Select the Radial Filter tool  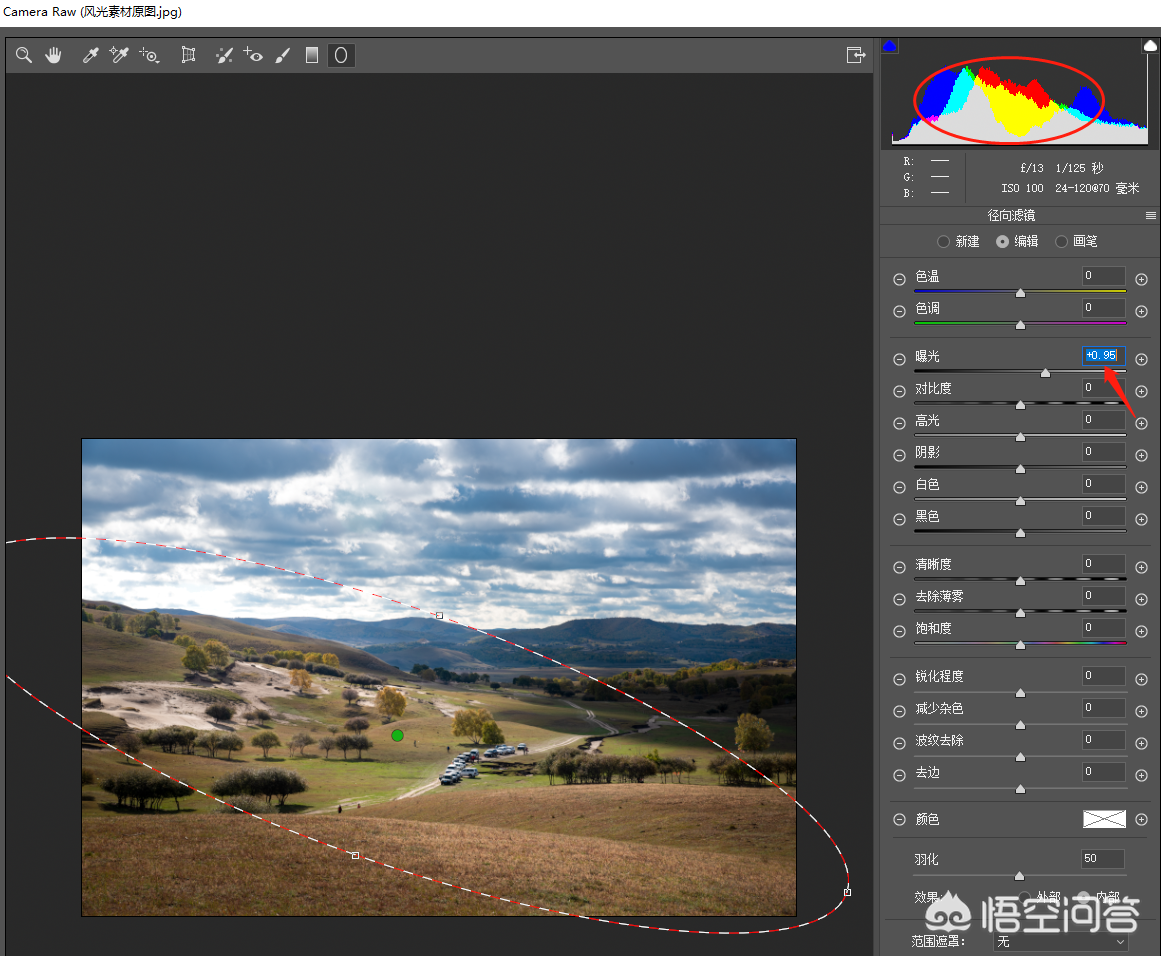tap(341, 55)
